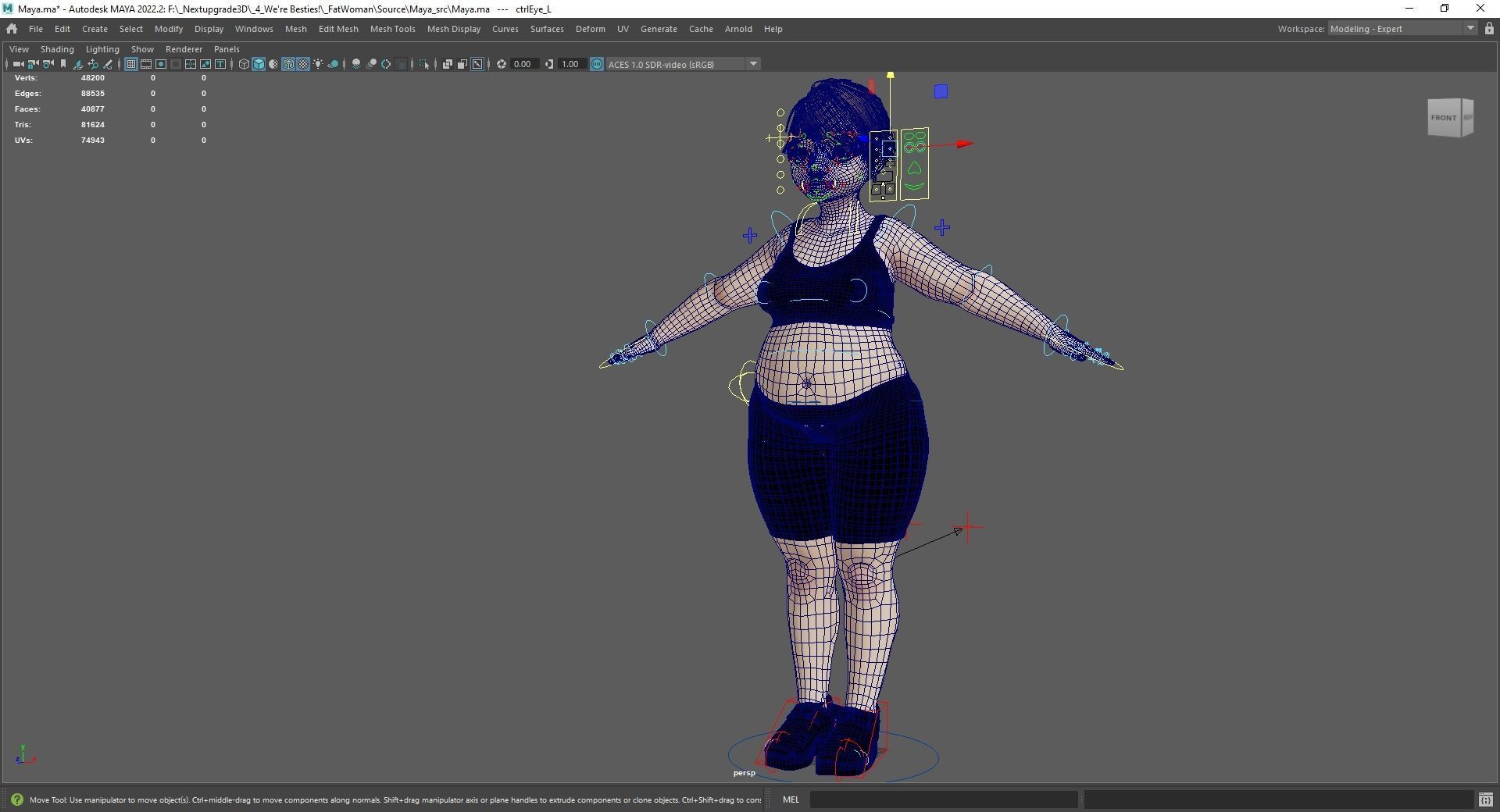Click the Select Camera icon
1500x812 pixels.
pos(18,64)
